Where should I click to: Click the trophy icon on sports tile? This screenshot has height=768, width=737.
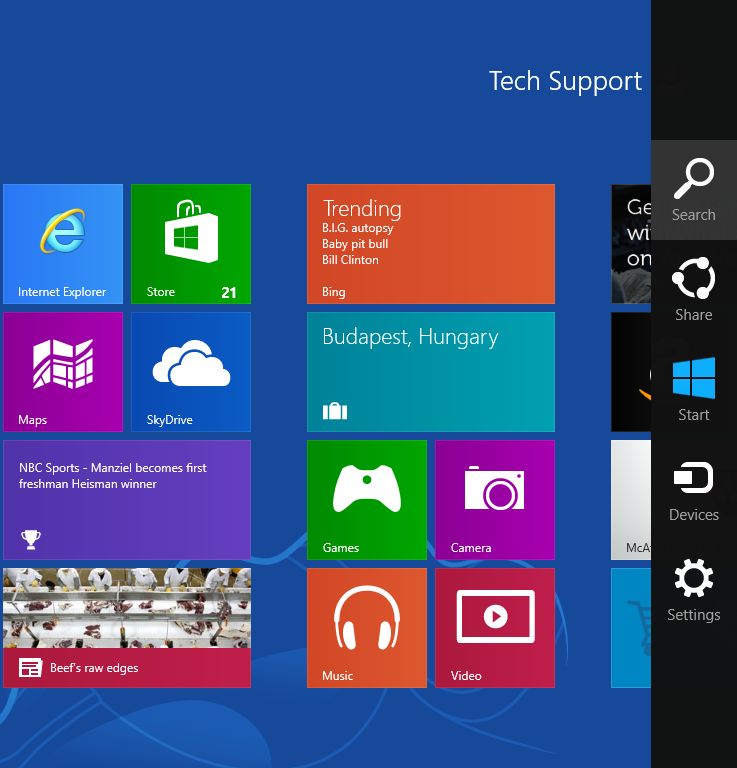click(x=31, y=540)
